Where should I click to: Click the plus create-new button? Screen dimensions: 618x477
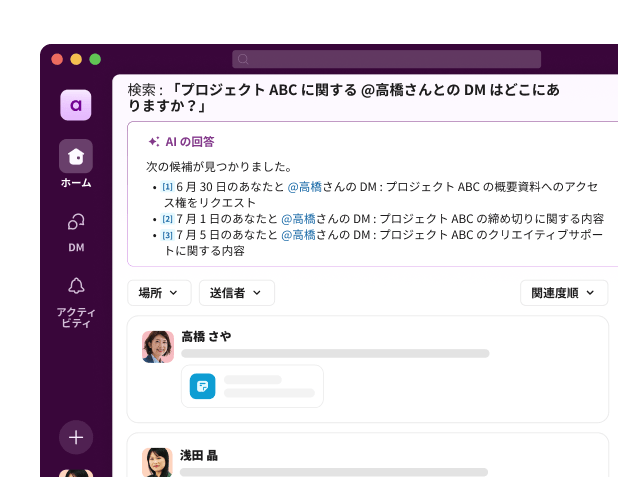(76, 437)
